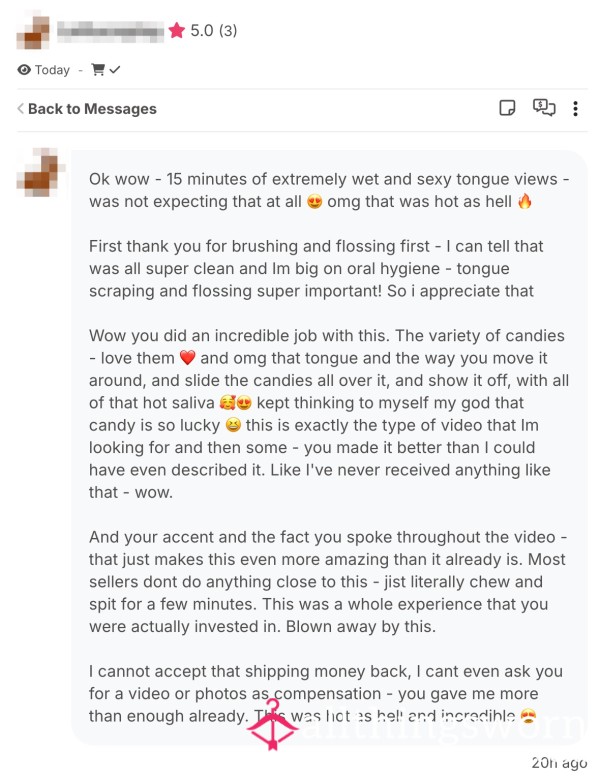Viewport: 600px width, 779px height.
Task: Click the "Today" last-seen label
Action: tap(52, 70)
